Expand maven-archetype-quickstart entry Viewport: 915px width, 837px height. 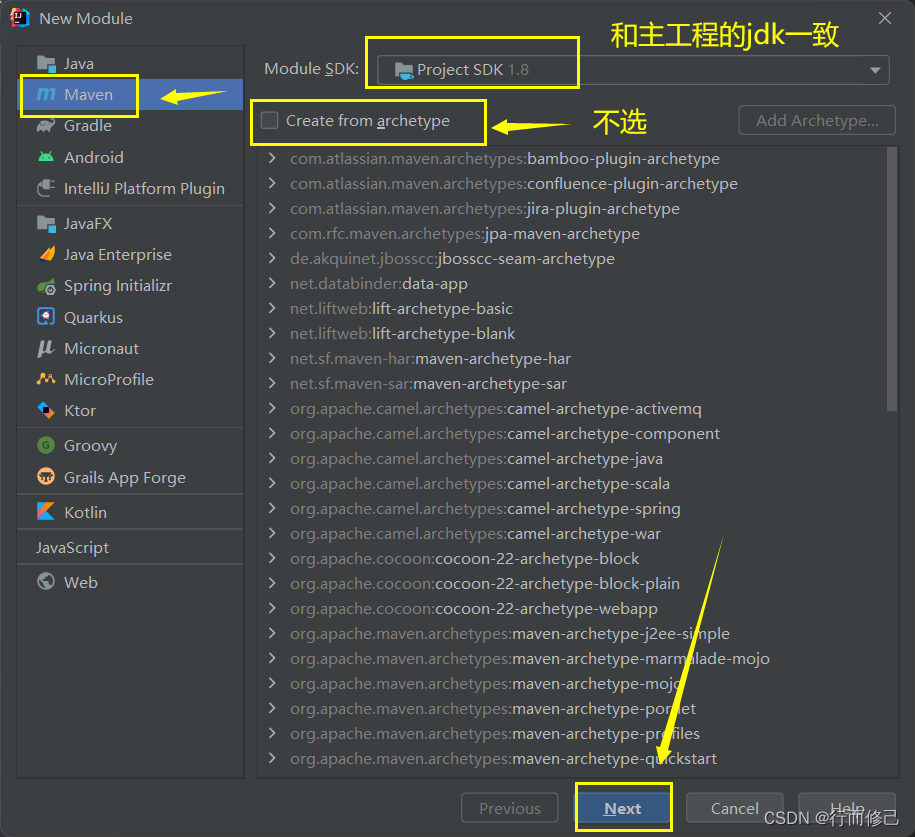click(x=272, y=758)
